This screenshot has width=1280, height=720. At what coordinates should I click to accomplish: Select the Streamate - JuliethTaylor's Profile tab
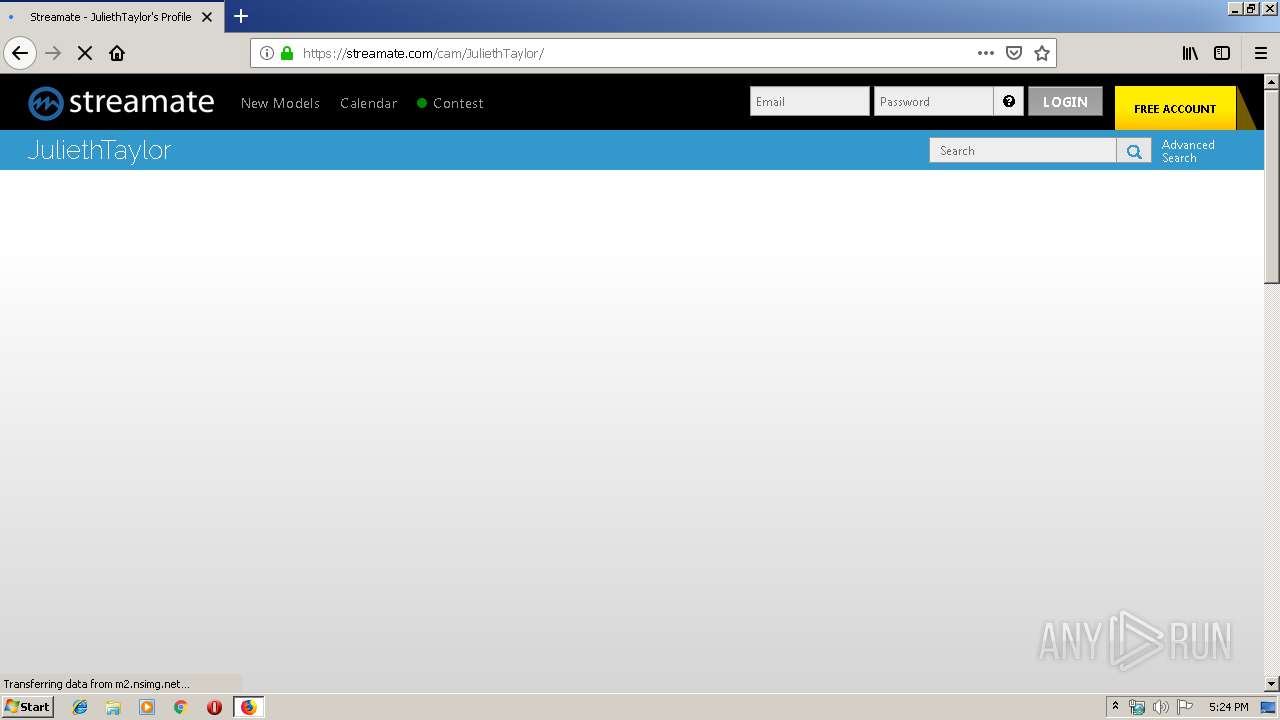pos(112,17)
